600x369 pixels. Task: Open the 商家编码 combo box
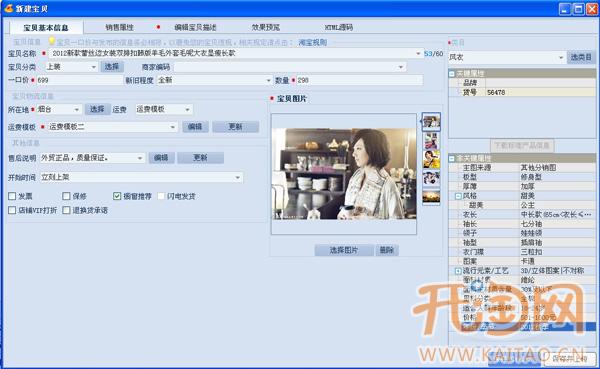(x=290, y=67)
